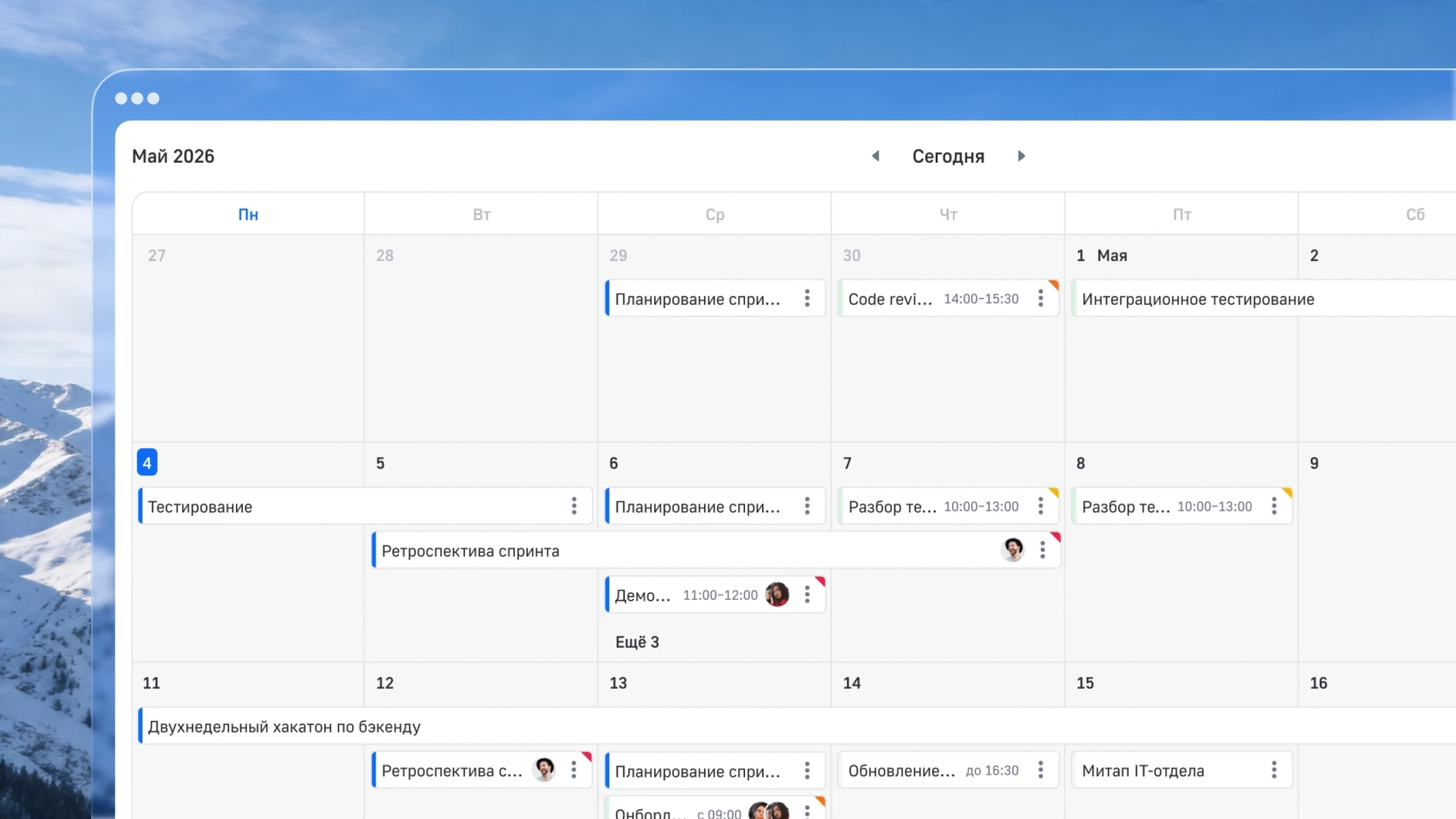Viewport: 1456px width, 819px height.
Task: Select date number 11 in the grid
Action: click(151, 682)
